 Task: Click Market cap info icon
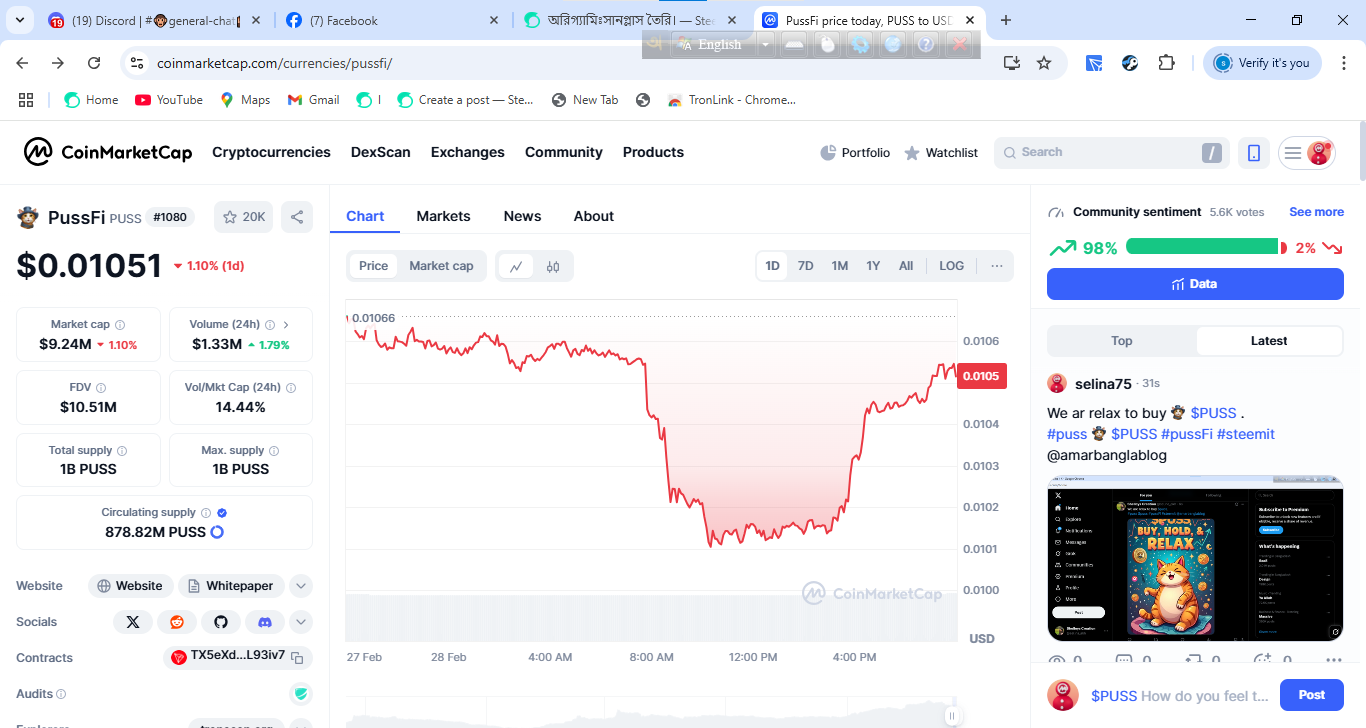coord(120,325)
